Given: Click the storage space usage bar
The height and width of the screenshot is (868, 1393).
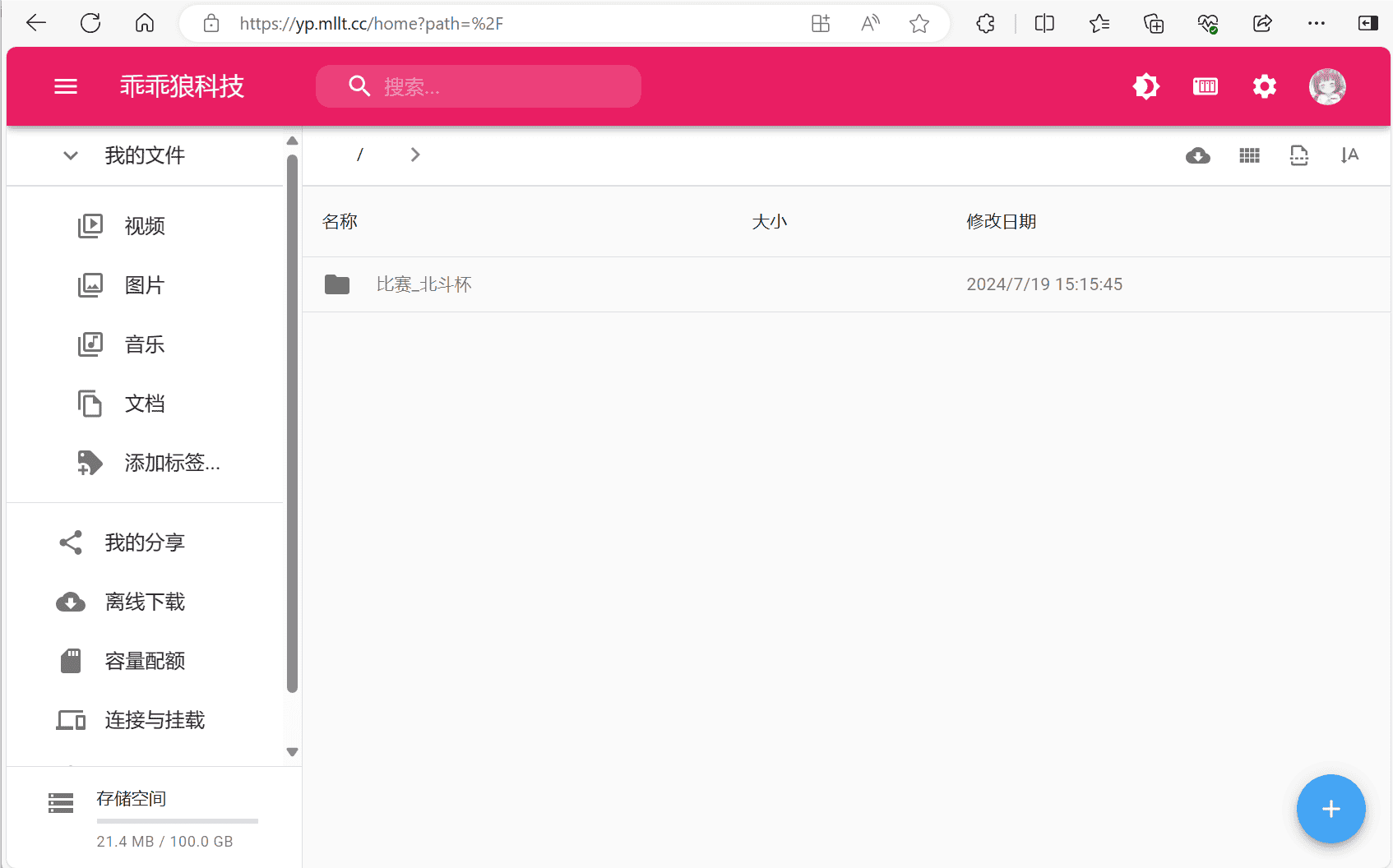Looking at the screenshot, I should 177,820.
